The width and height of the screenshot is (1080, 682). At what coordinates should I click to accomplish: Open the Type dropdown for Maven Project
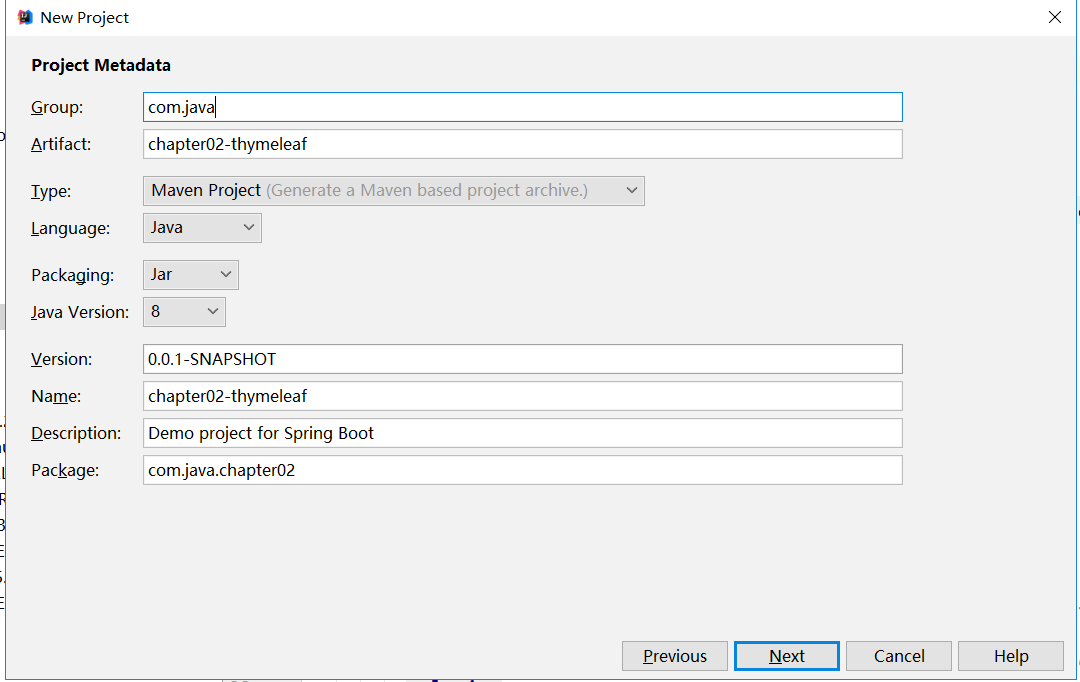[394, 191]
